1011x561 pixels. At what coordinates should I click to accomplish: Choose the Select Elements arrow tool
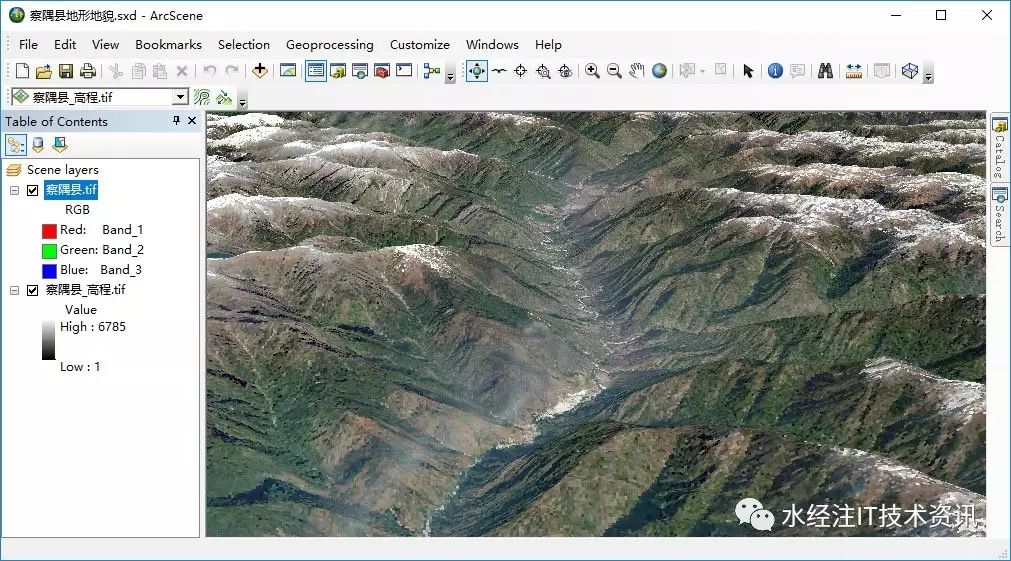point(748,71)
